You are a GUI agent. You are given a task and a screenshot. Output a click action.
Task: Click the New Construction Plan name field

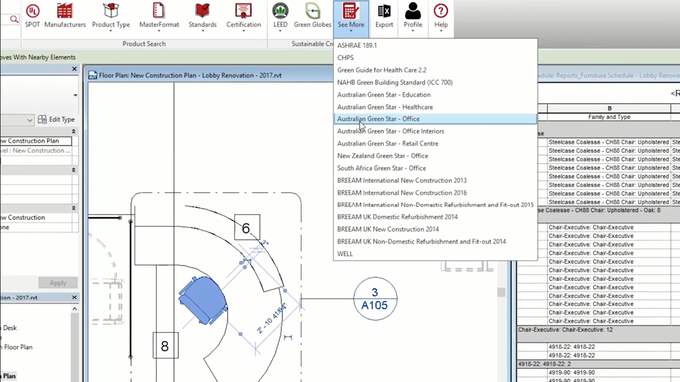click(x=36, y=141)
